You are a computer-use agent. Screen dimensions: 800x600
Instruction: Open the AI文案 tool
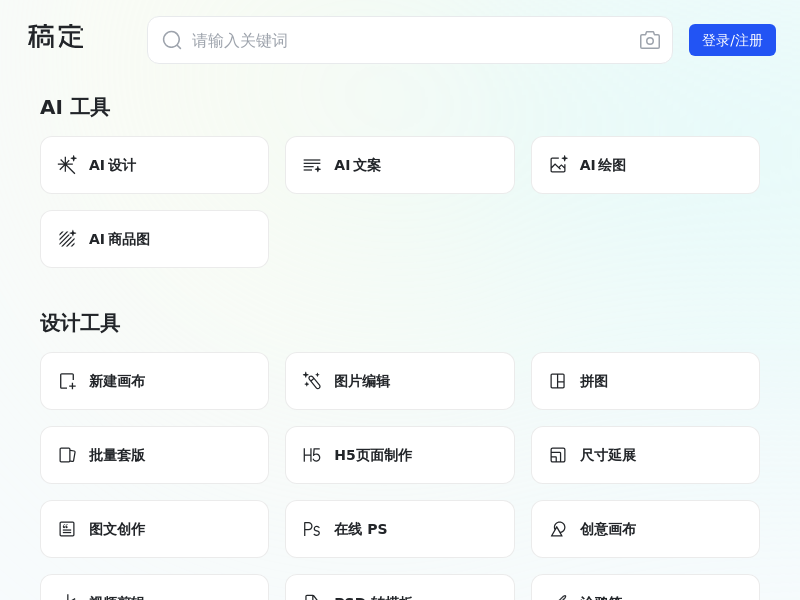399,165
